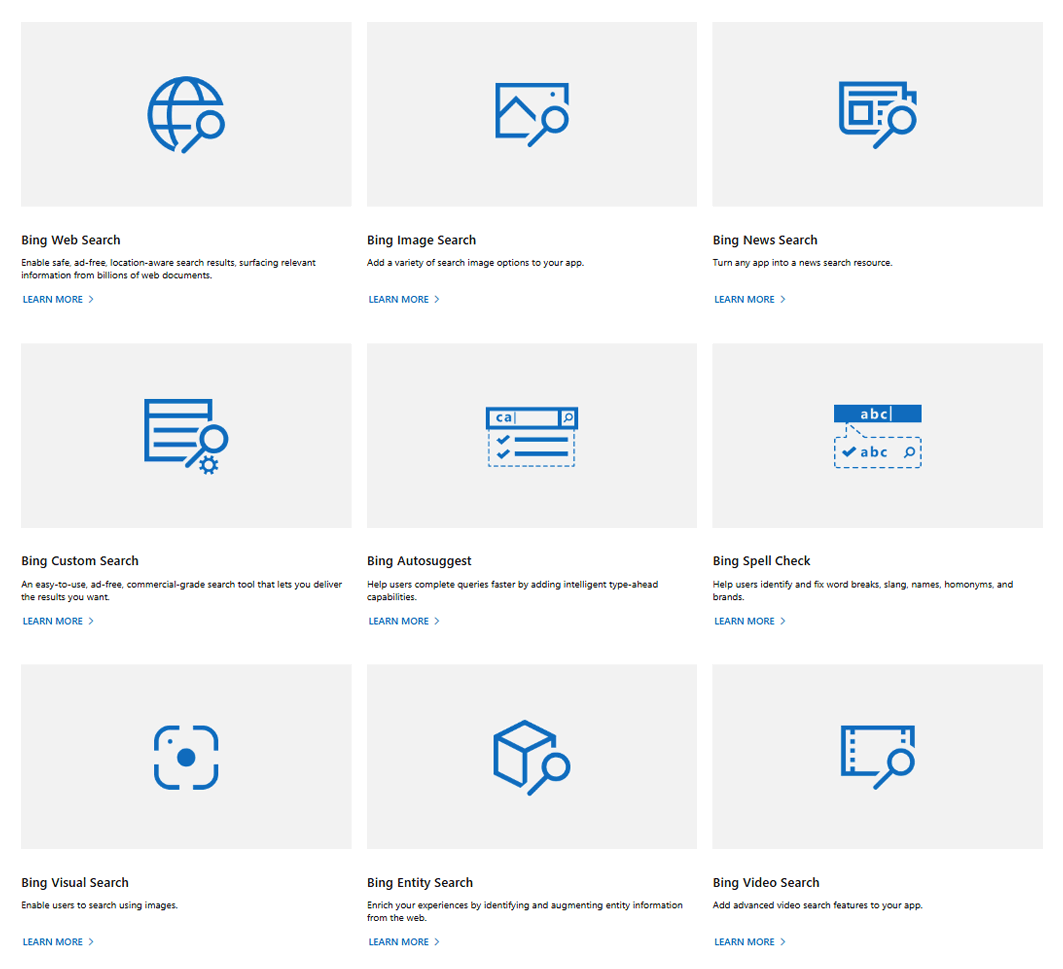The image size is (1063, 969).
Task: Select the Bing Spell Check abc icon
Action: coord(877,432)
